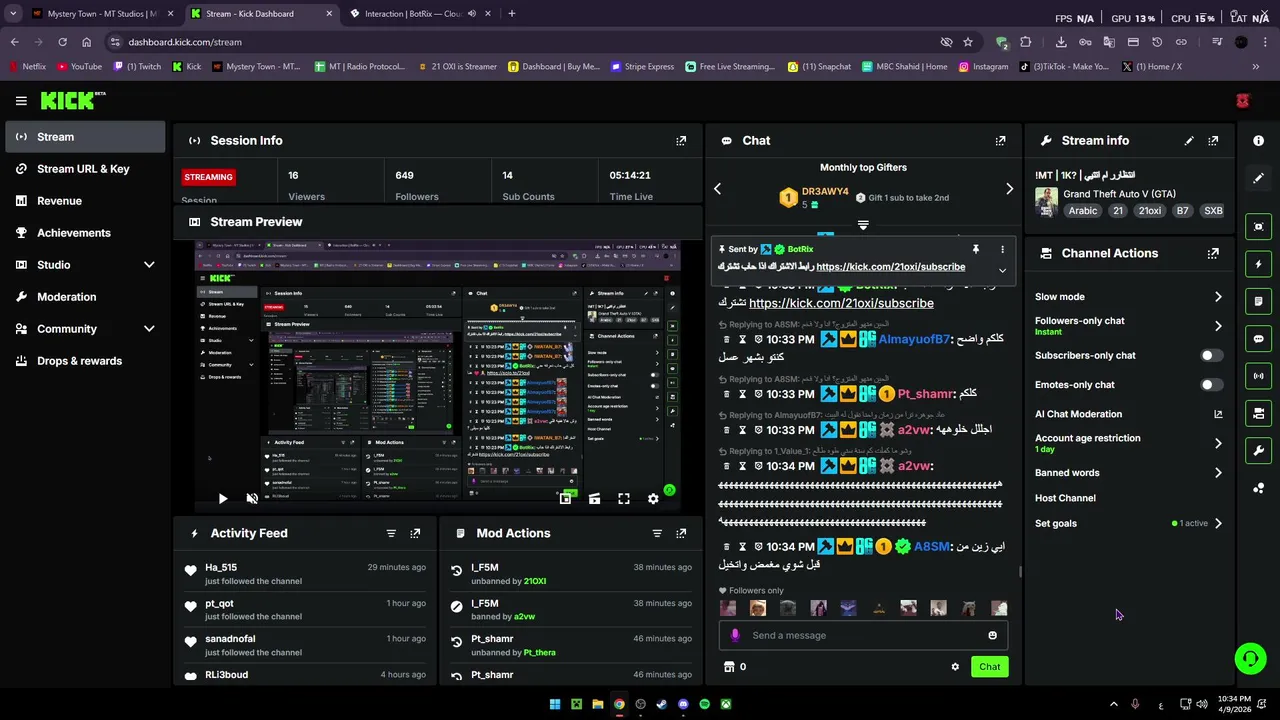Open the Moderation page
The height and width of the screenshot is (720, 1280).
(x=86, y=297)
